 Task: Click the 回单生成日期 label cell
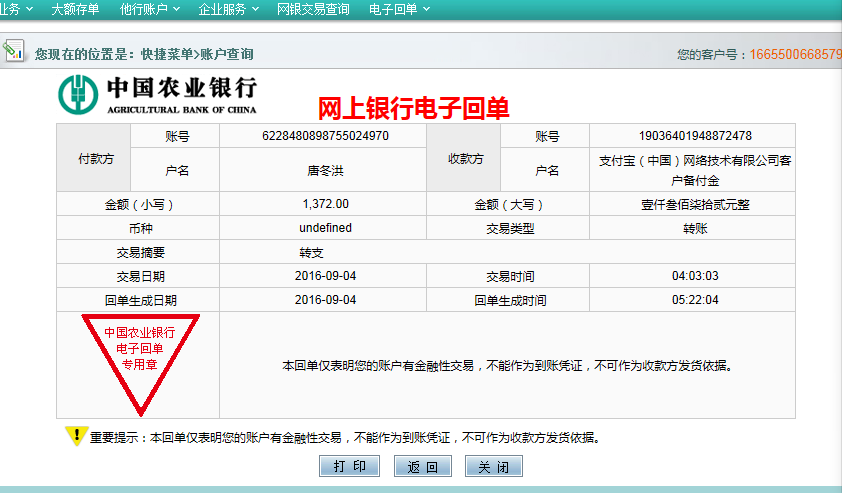[138, 300]
